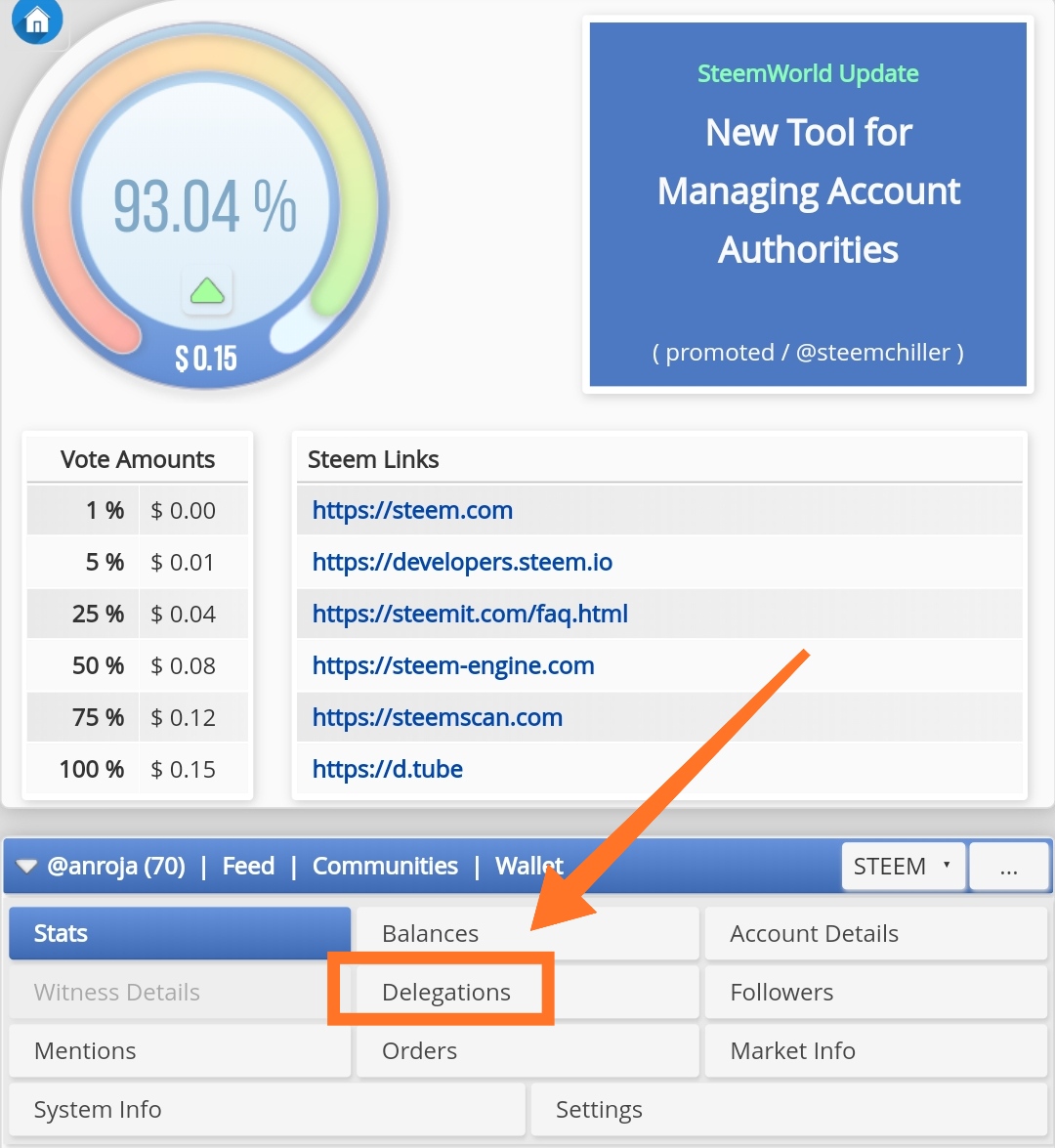Switch to the Balances tab
Viewport: 1055px width, 1148px height.
[527, 933]
